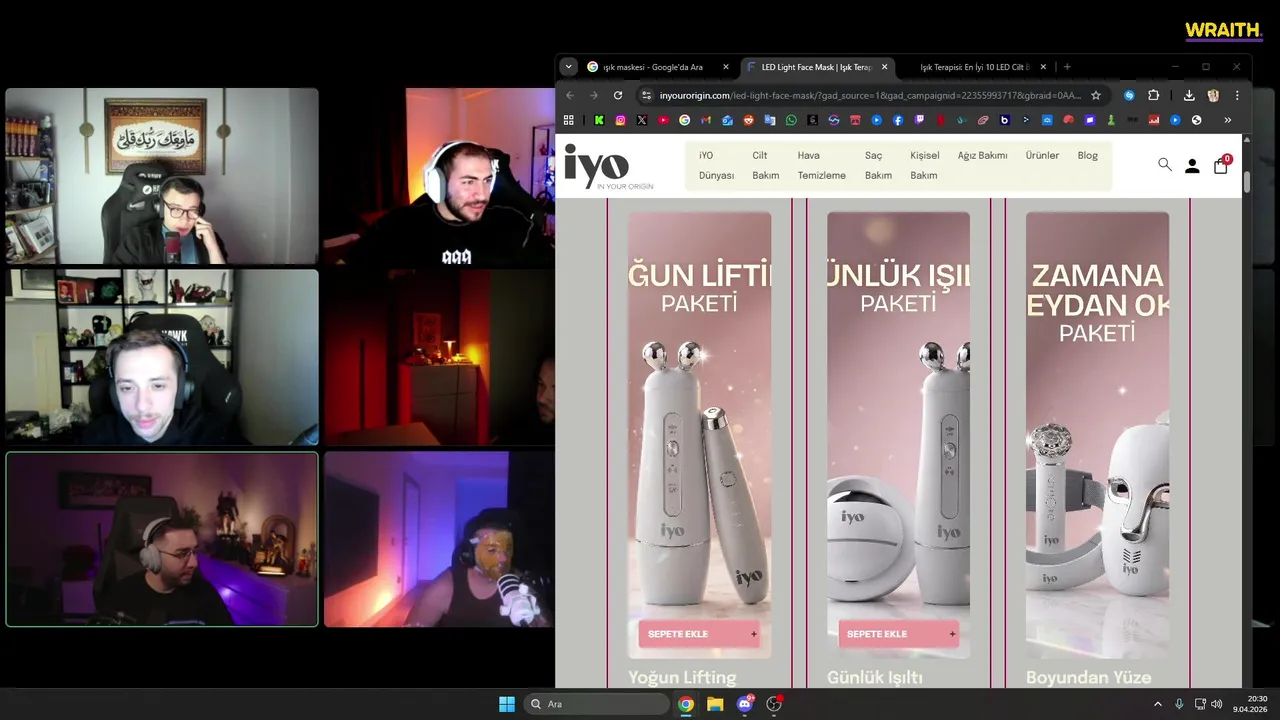Image resolution: width=1280 pixels, height=720 pixels.
Task: Open Chrome downloads icon
Action: click(1189, 95)
